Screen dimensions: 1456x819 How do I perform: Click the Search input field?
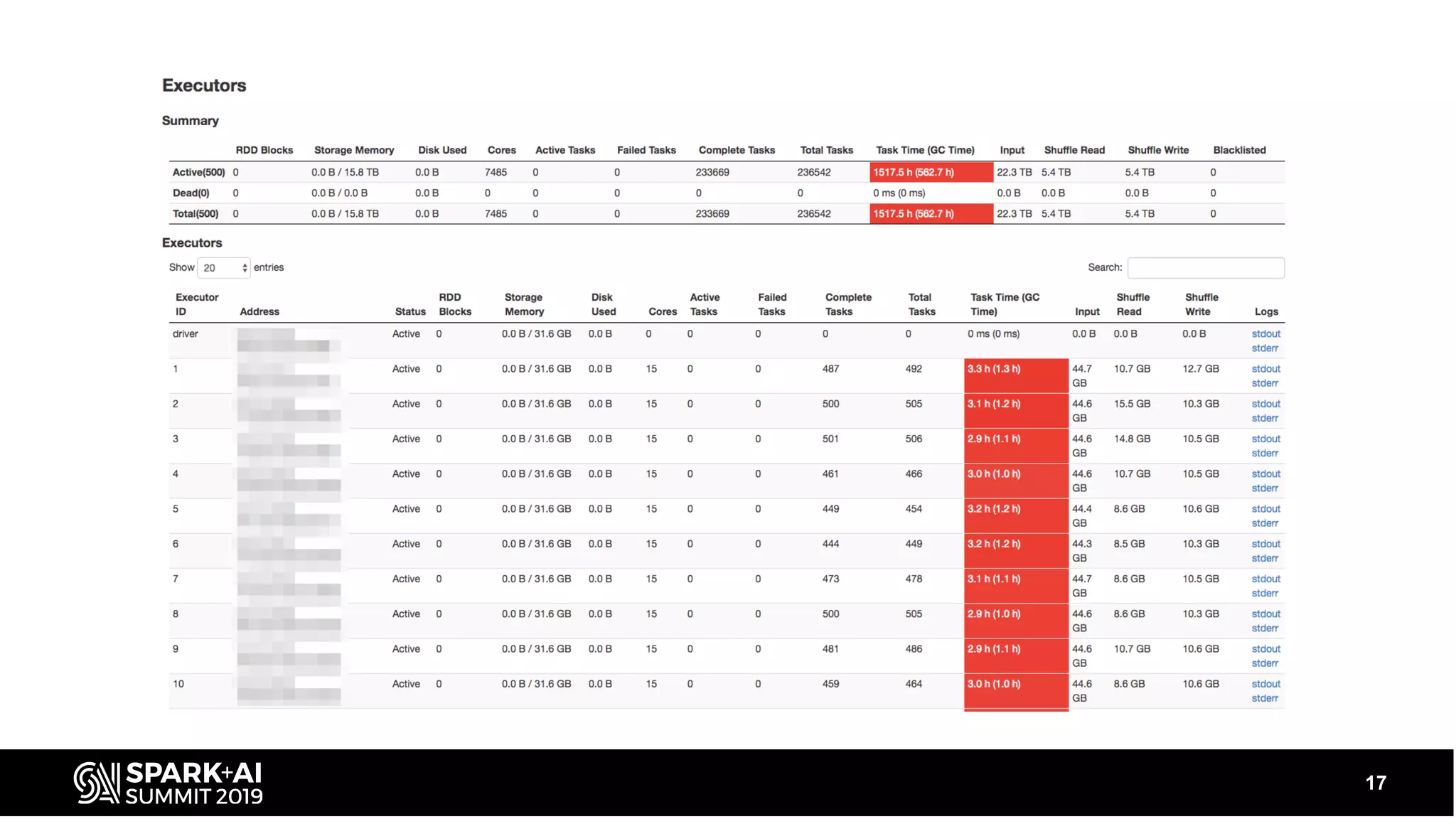click(1206, 268)
